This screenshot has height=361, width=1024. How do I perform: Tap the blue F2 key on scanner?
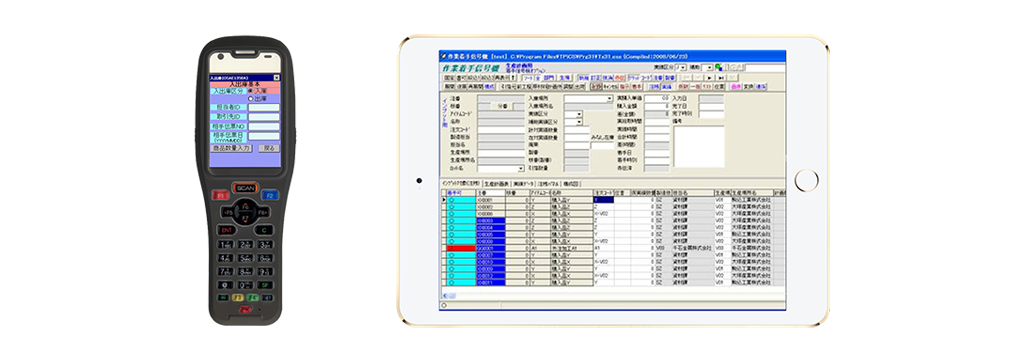click(269, 195)
